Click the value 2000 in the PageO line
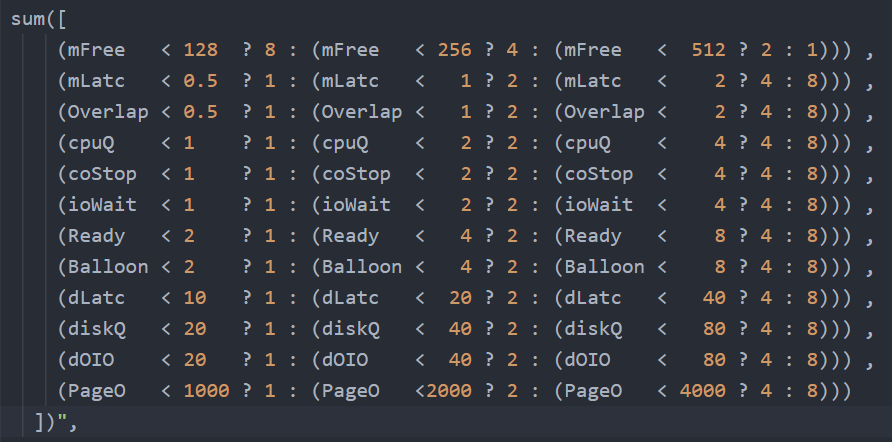The height and width of the screenshot is (442, 892). [449, 391]
